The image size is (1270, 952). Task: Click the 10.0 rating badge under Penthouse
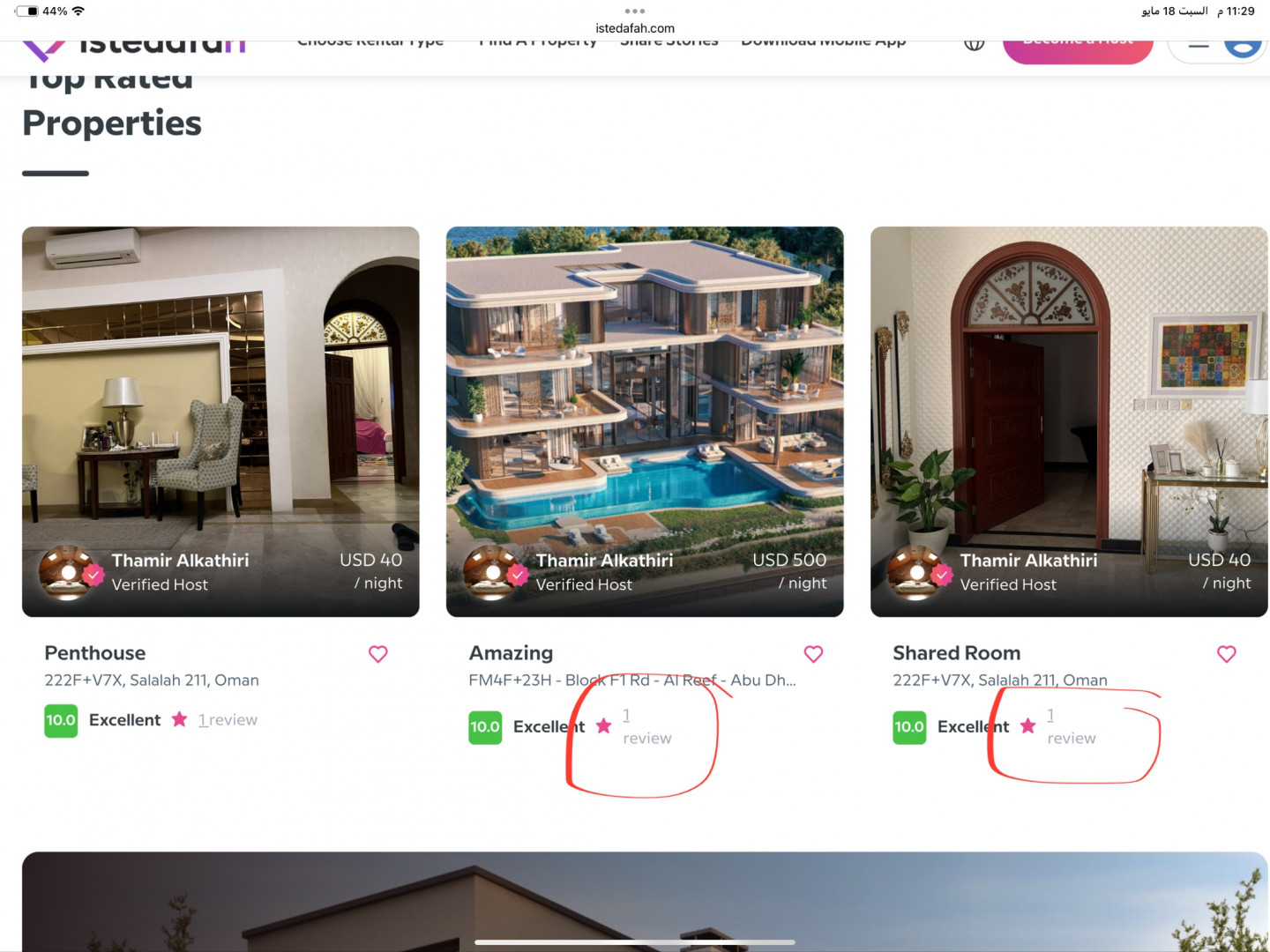coord(61,720)
